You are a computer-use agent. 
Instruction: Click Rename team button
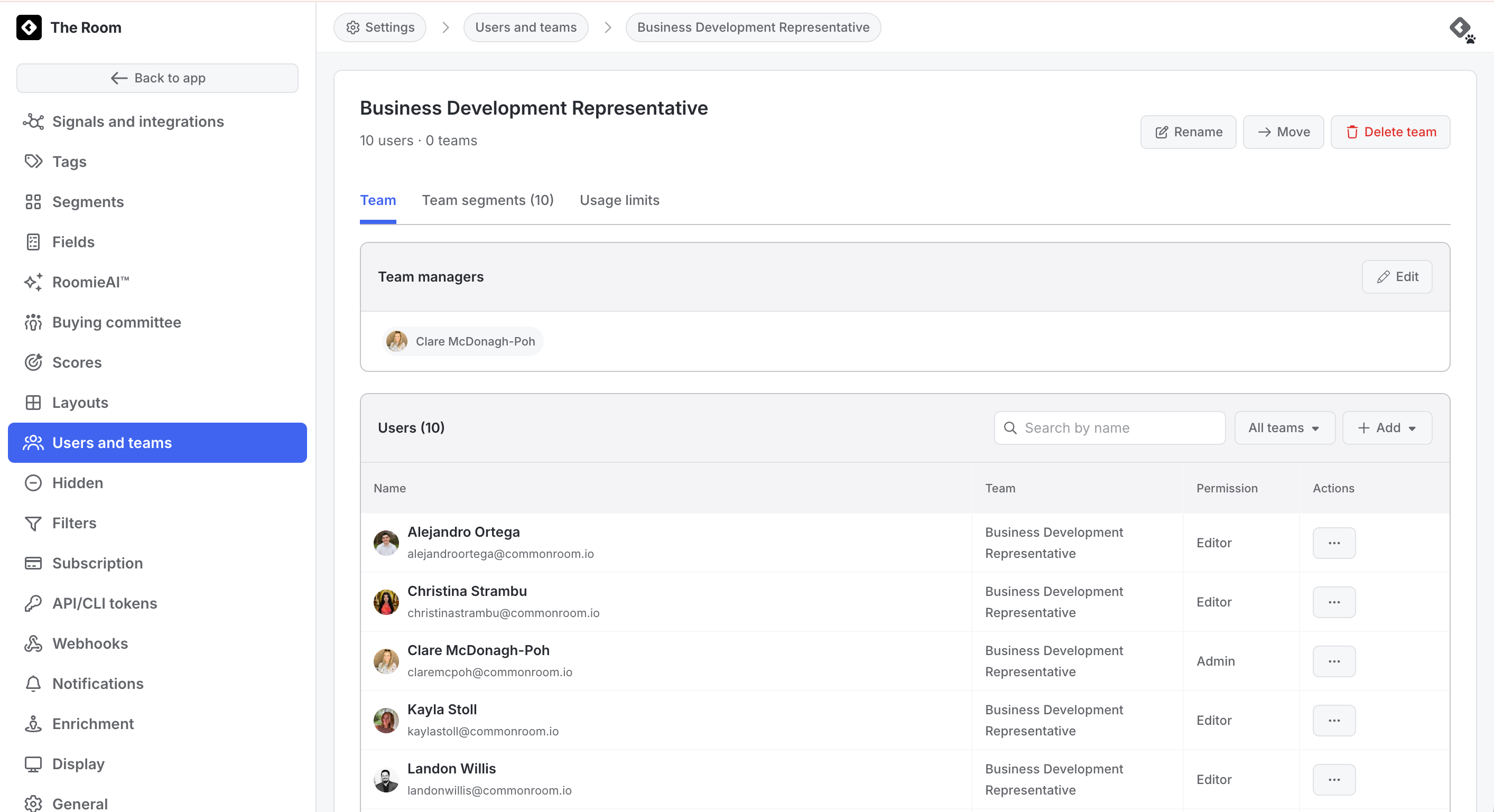(x=1188, y=132)
